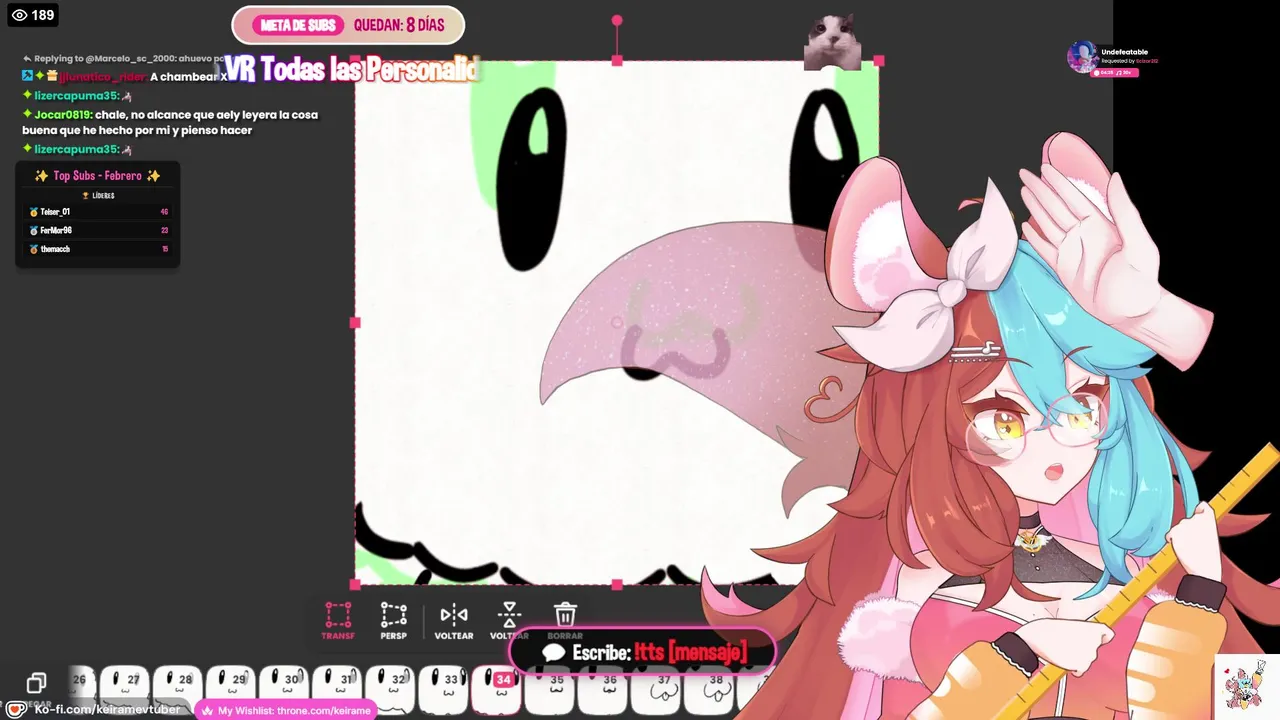This screenshot has width=1280, height=720.
Task: Click the gift badge next to jjlunatico_rider
Action: pos(51,77)
